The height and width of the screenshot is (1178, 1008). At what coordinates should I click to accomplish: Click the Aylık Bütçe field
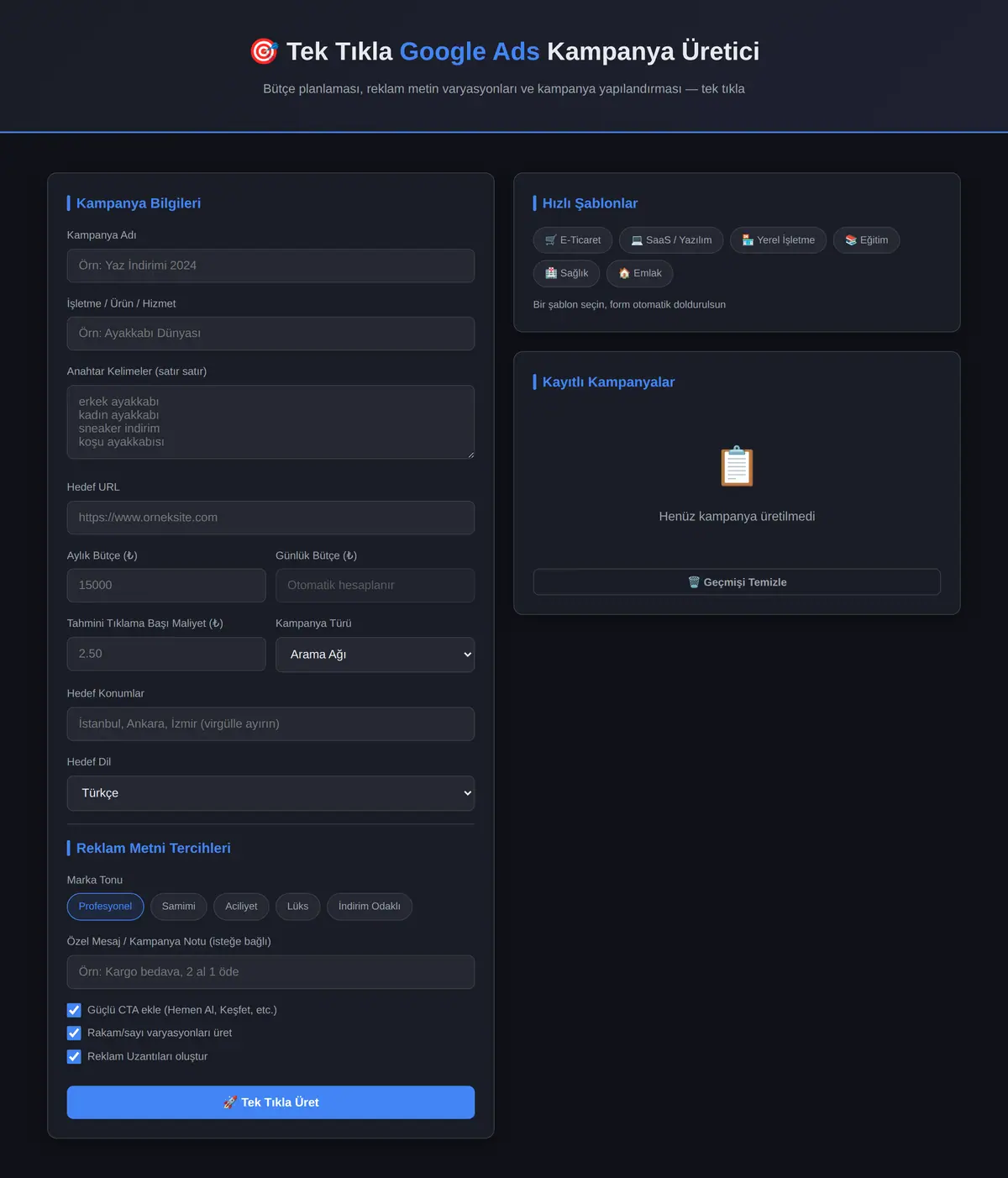(x=166, y=586)
